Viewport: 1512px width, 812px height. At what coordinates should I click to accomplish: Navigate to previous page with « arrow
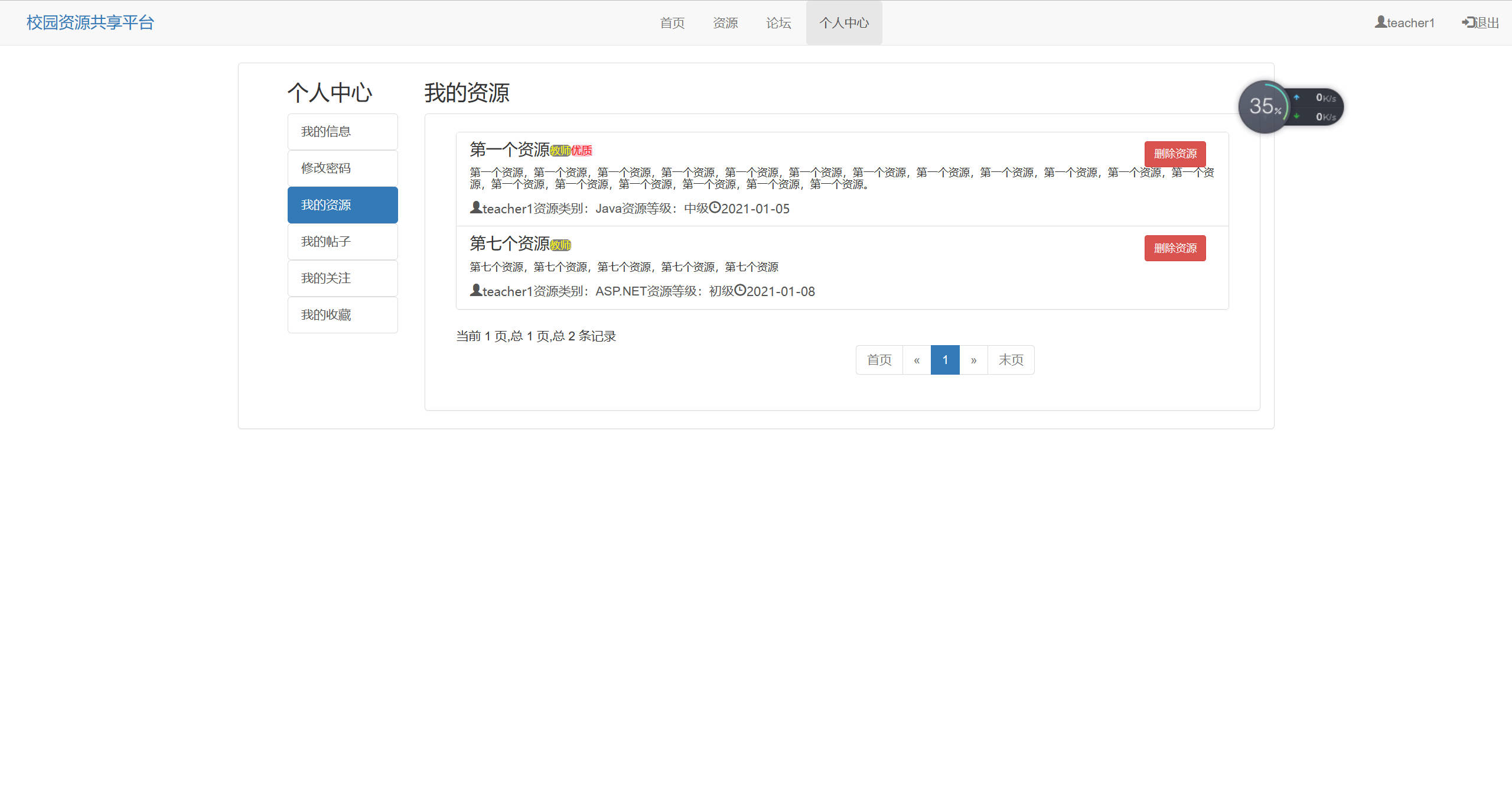[x=916, y=359]
